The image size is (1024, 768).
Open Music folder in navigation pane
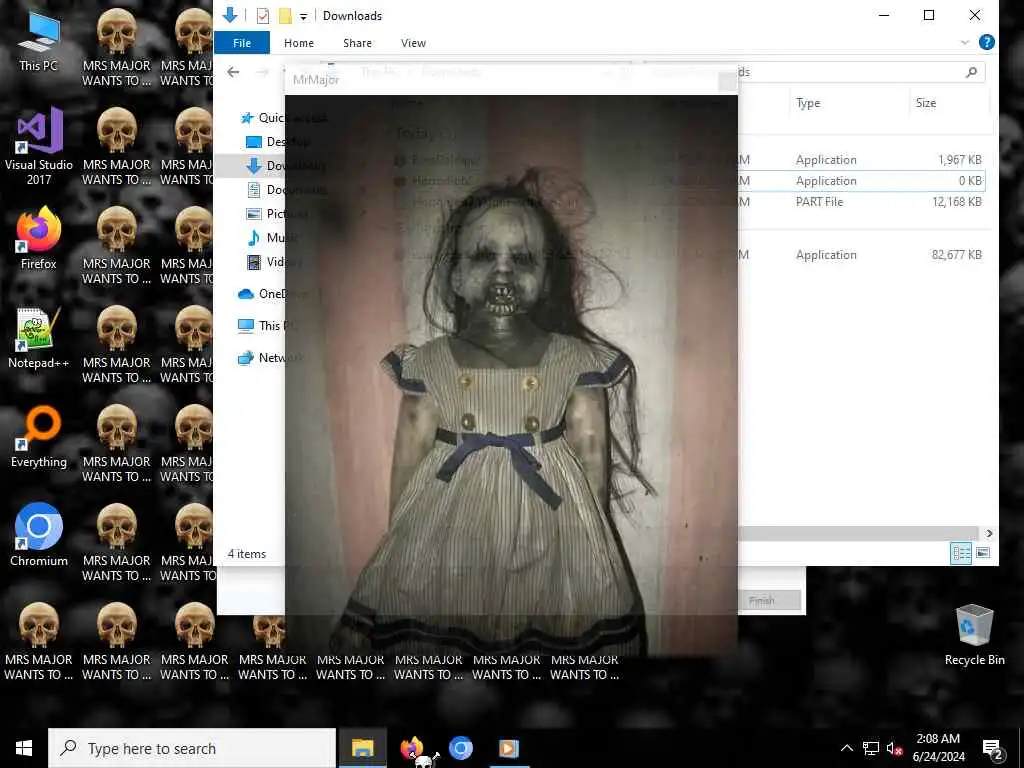pos(273,238)
